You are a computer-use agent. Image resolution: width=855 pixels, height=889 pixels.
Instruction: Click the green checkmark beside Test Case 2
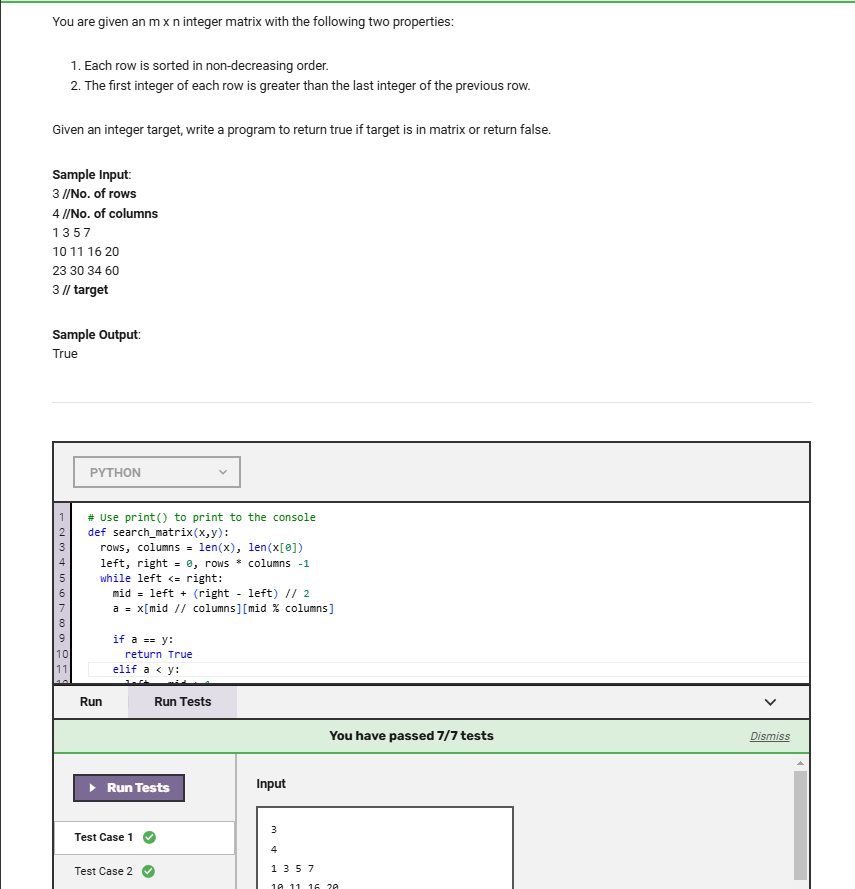click(149, 871)
